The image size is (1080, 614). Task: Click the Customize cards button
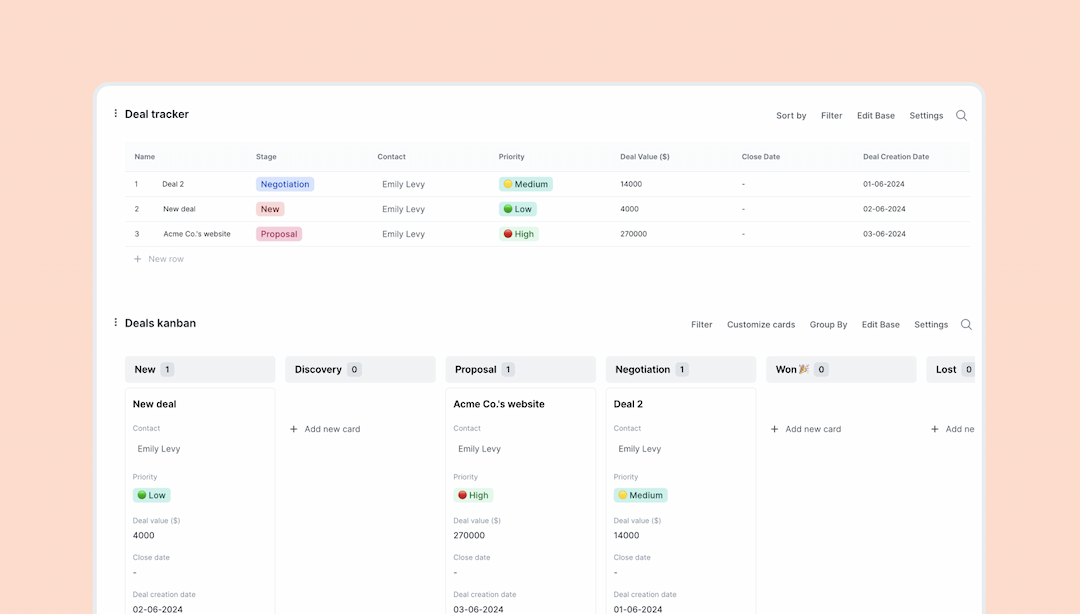point(761,324)
